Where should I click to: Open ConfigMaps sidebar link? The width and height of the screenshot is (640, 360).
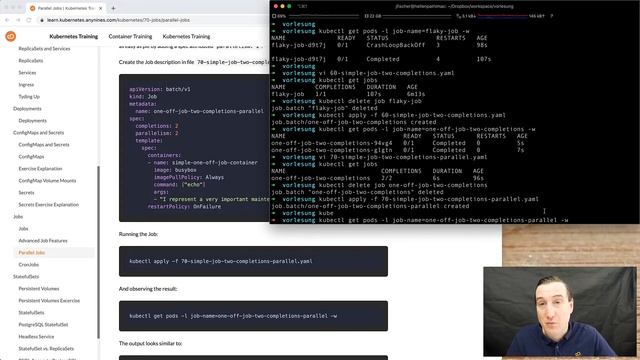[31, 157]
